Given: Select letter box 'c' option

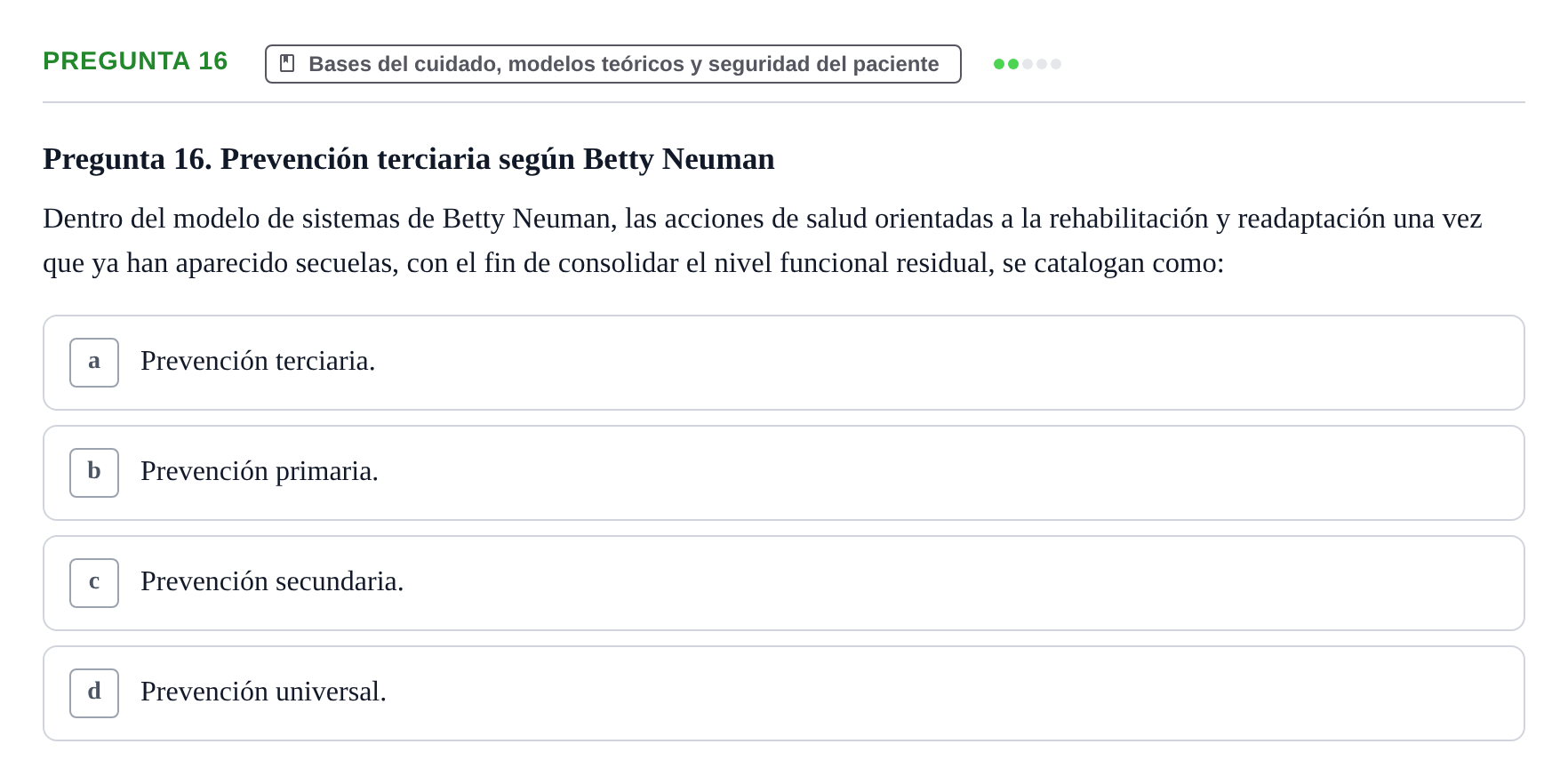Looking at the screenshot, I should 94,583.
